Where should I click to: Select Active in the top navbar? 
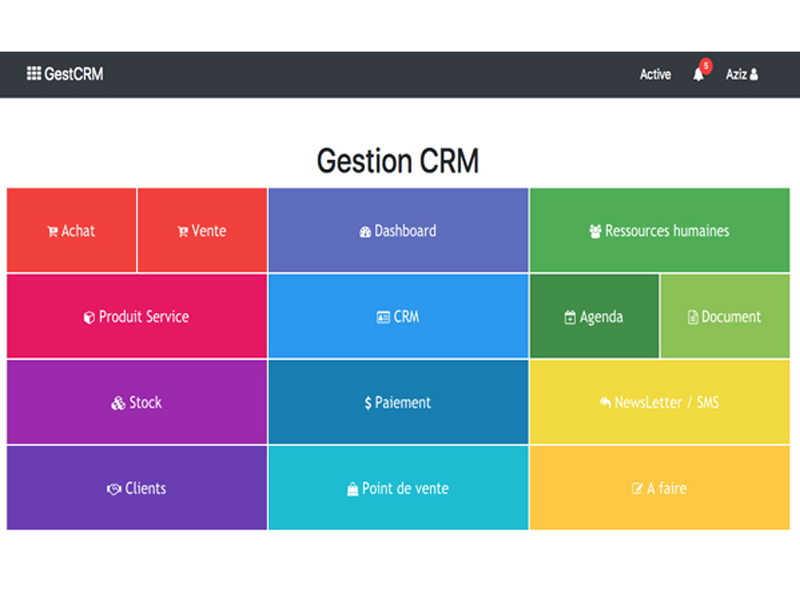click(x=655, y=75)
